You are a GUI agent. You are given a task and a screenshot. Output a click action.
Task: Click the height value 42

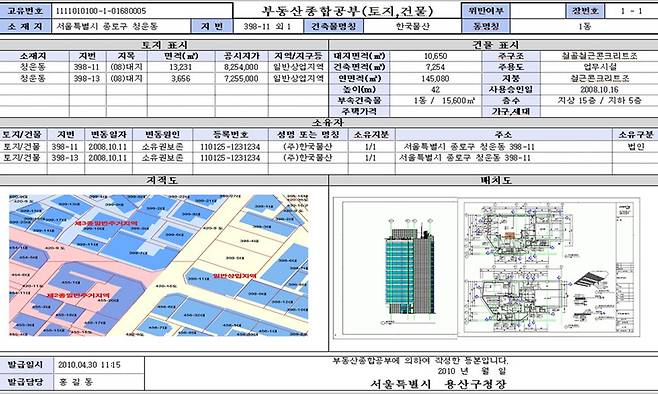click(x=436, y=89)
